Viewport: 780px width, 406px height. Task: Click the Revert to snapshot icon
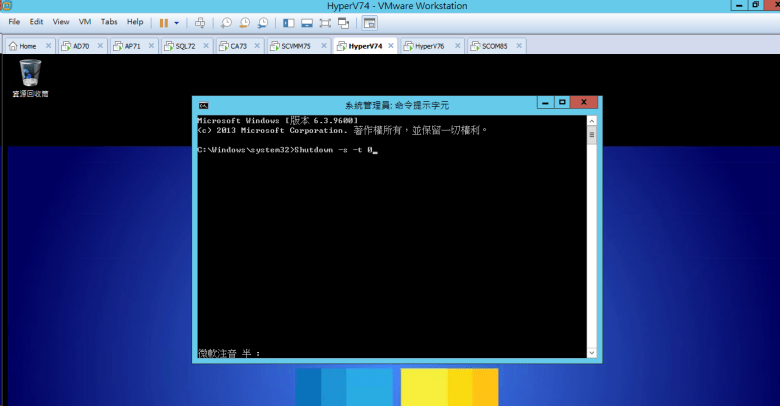(x=244, y=21)
